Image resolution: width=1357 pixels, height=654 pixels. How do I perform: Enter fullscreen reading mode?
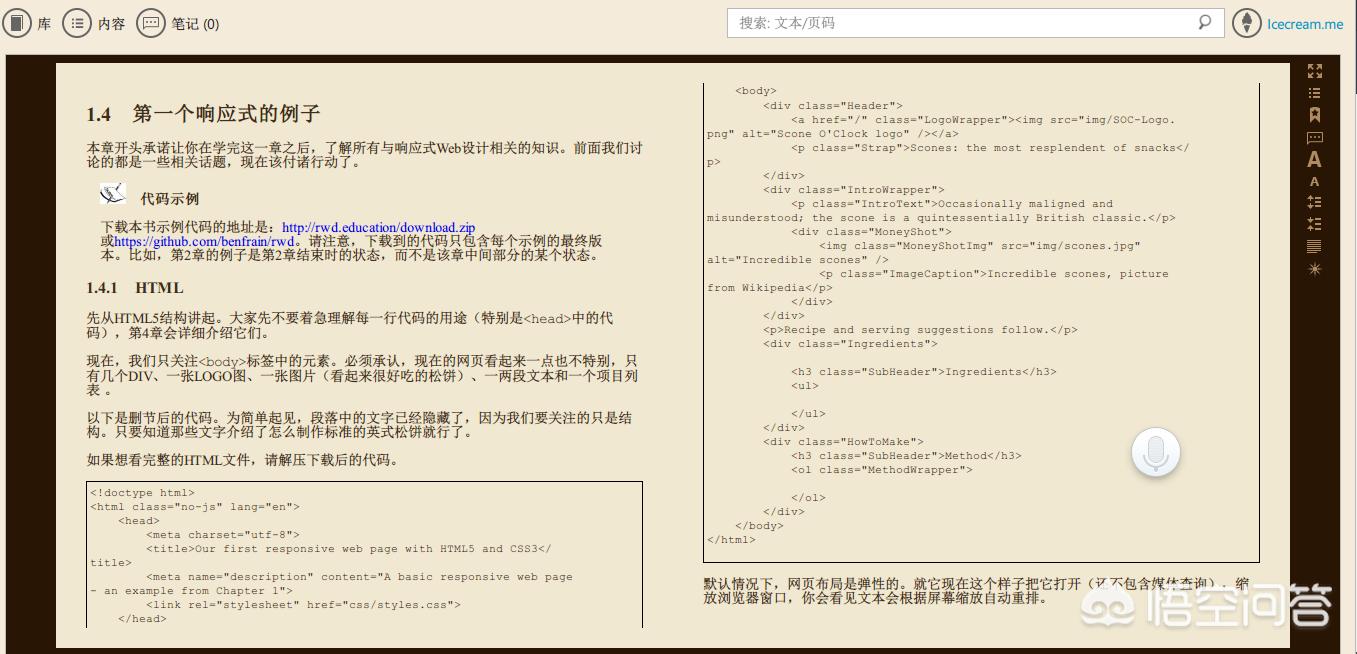click(1315, 70)
